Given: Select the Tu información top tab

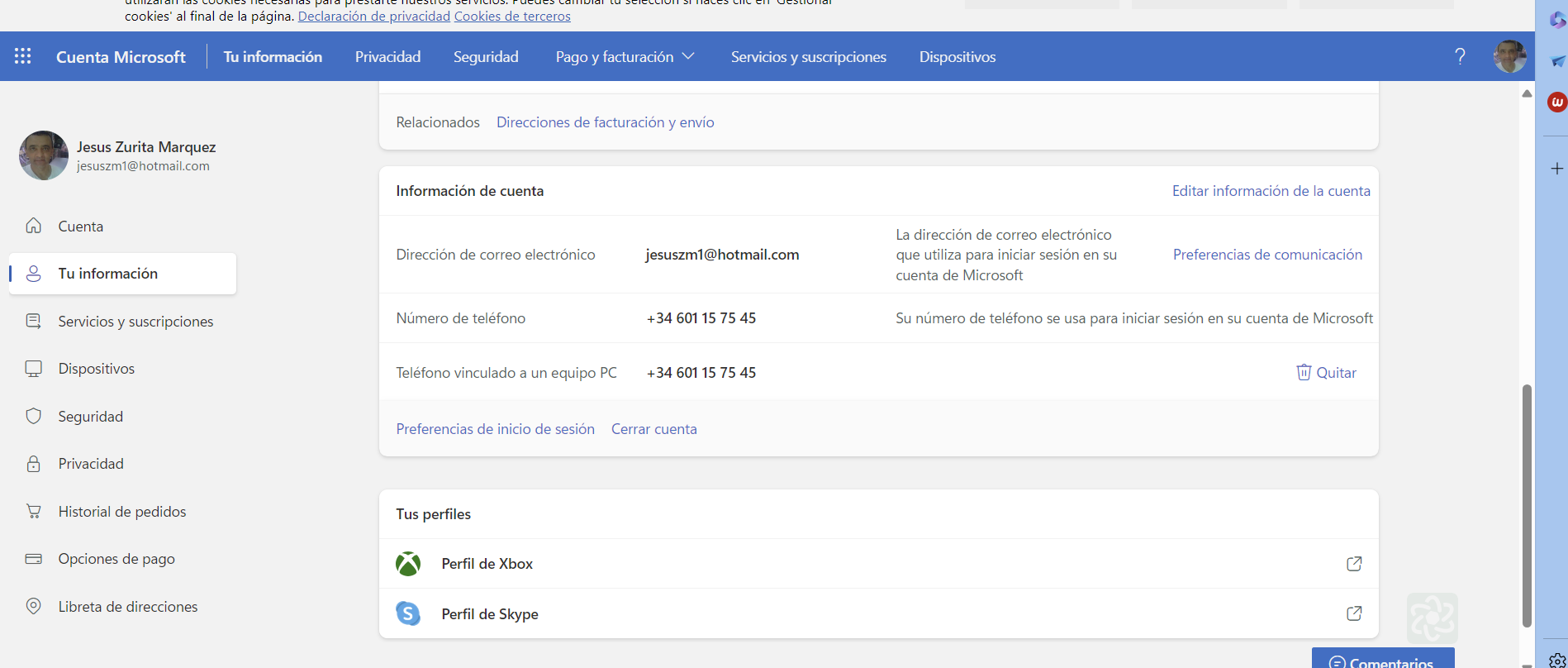Looking at the screenshot, I should (273, 56).
